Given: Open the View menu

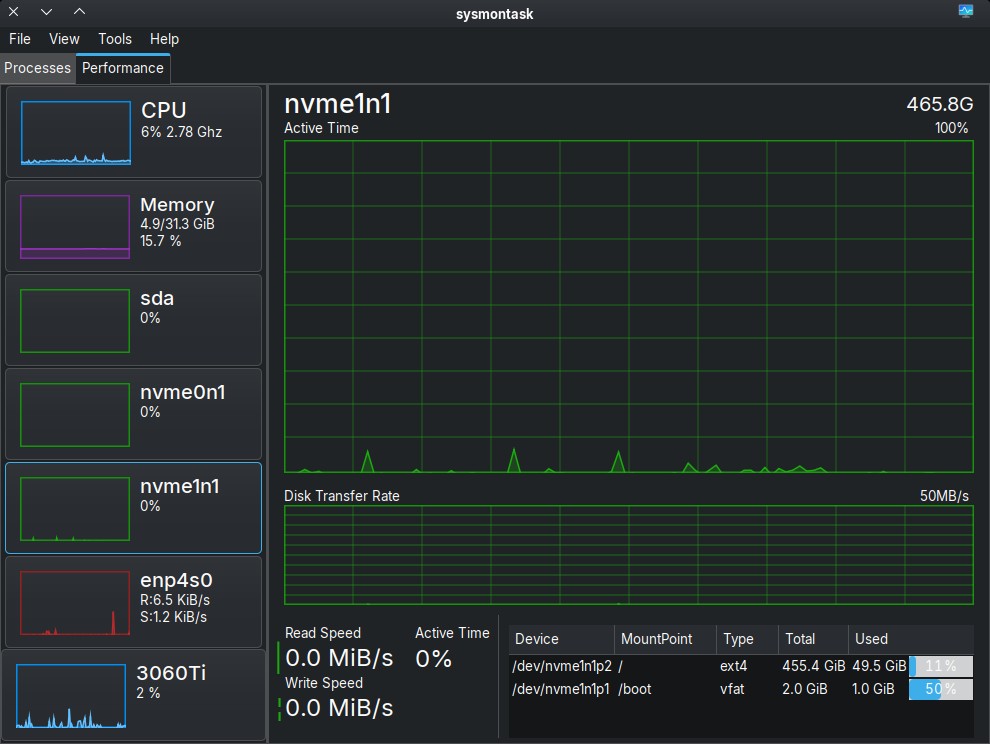Looking at the screenshot, I should point(64,39).
